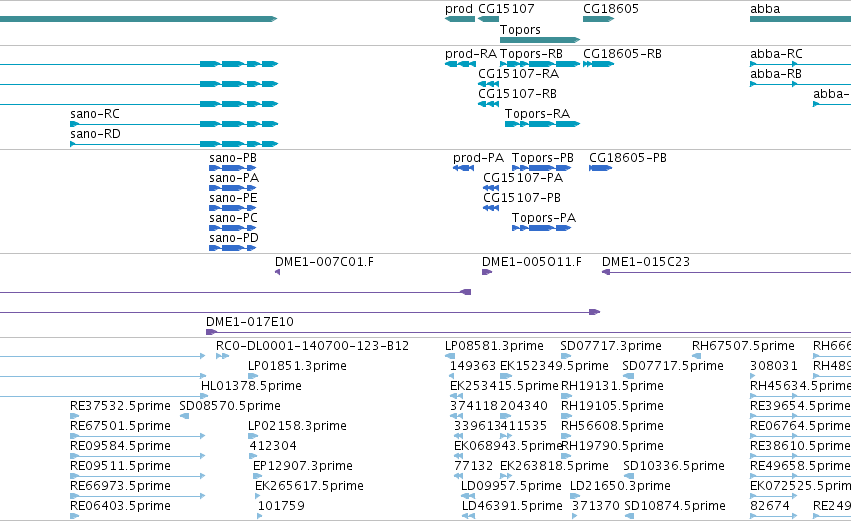This screenshot has height=521, width=851.
Task: Select EST EK068943.5prime
Action: (459, 457)
